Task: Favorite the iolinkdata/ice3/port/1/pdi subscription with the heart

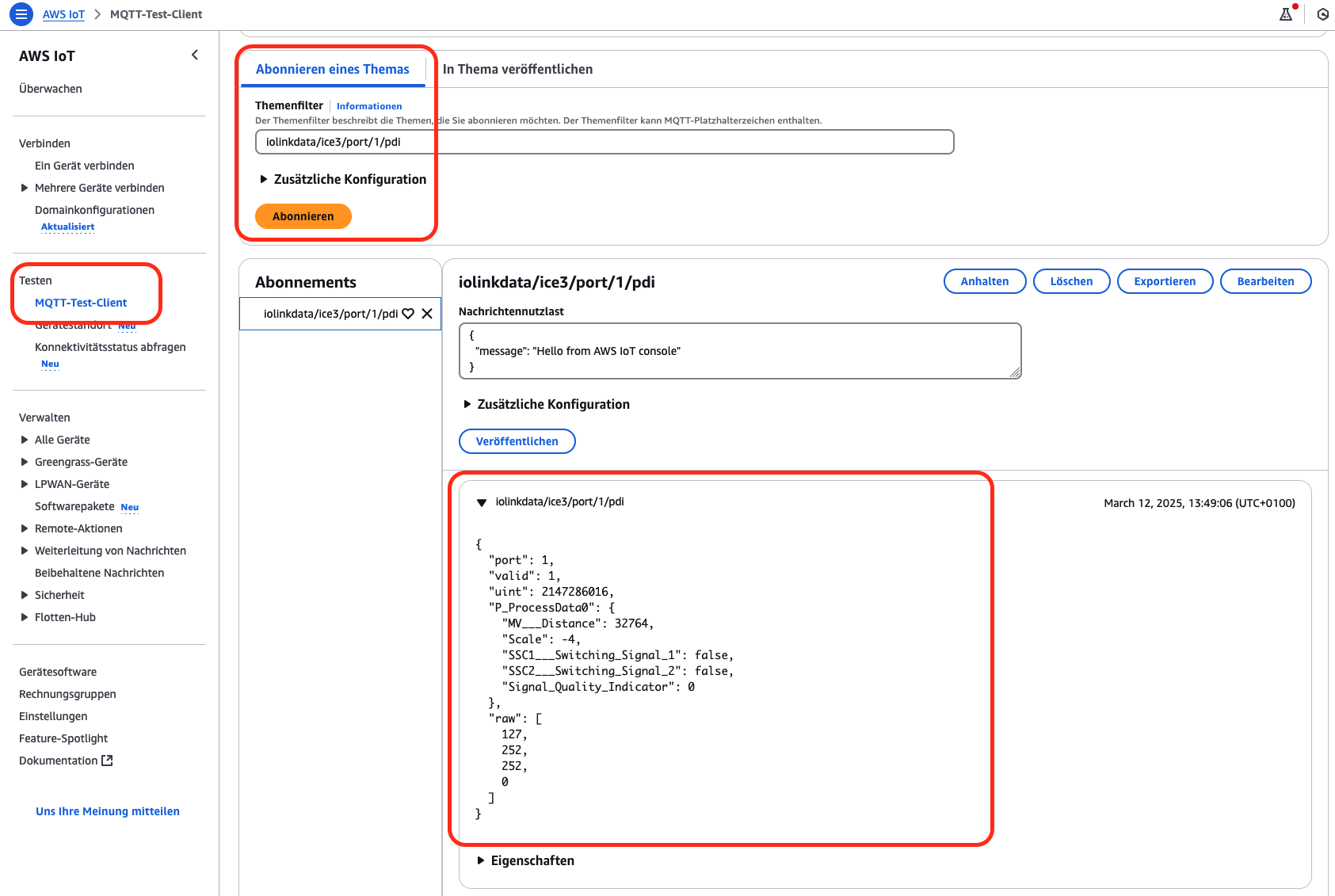Action: (x=408, y=314)
